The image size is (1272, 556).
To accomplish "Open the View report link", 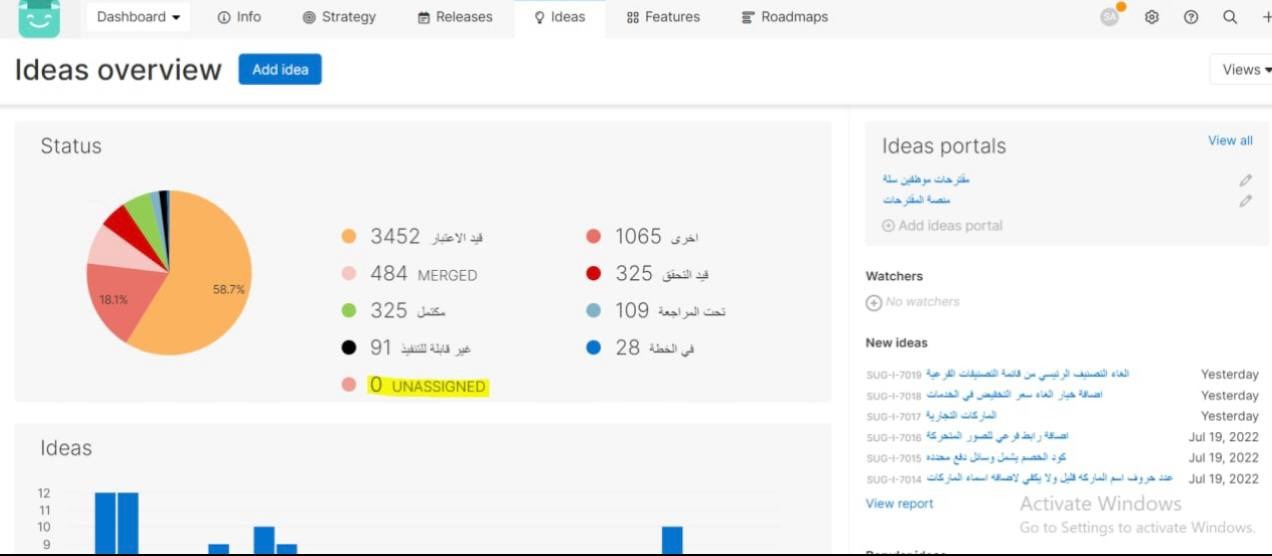I will 899,504.
